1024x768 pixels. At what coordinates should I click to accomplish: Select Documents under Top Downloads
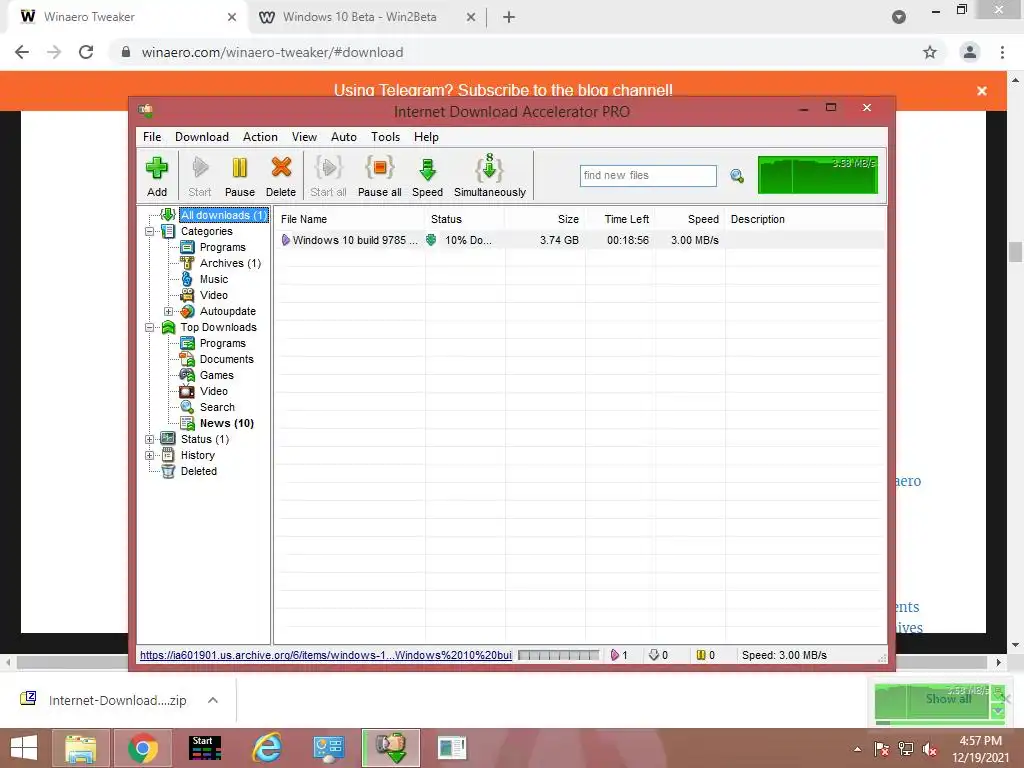(226, 359)
